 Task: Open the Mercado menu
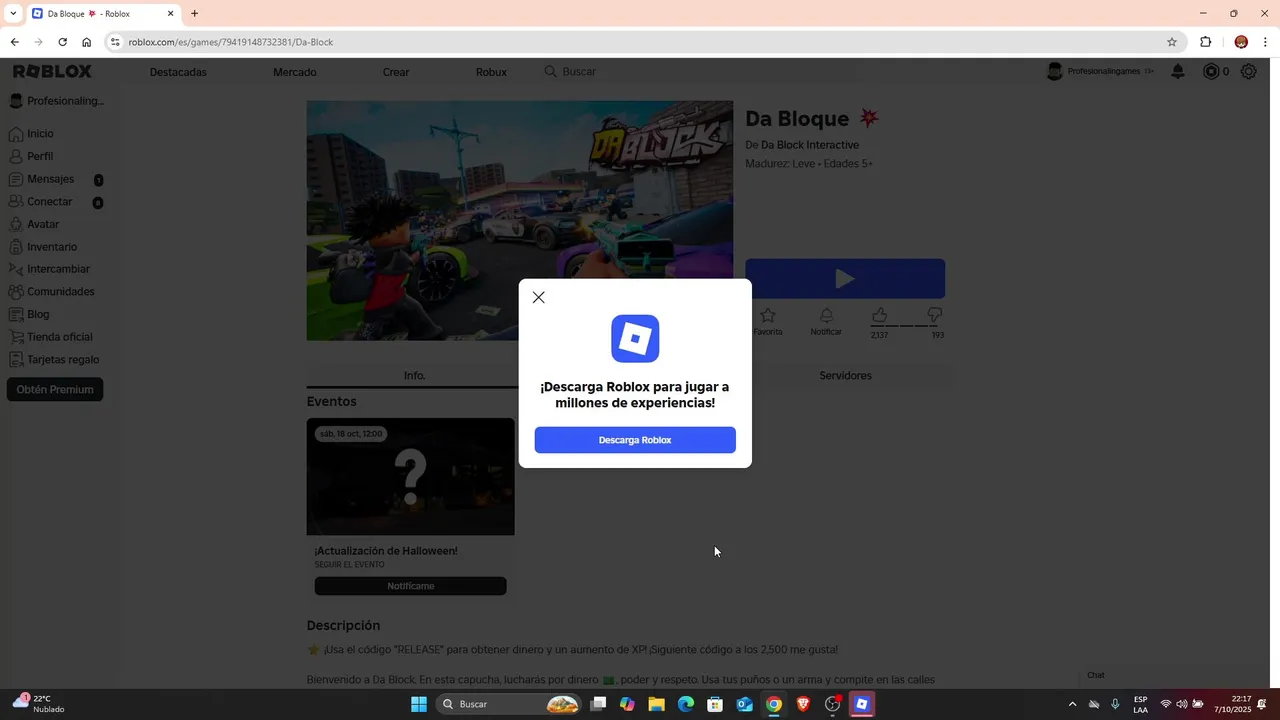click(295, 72)
